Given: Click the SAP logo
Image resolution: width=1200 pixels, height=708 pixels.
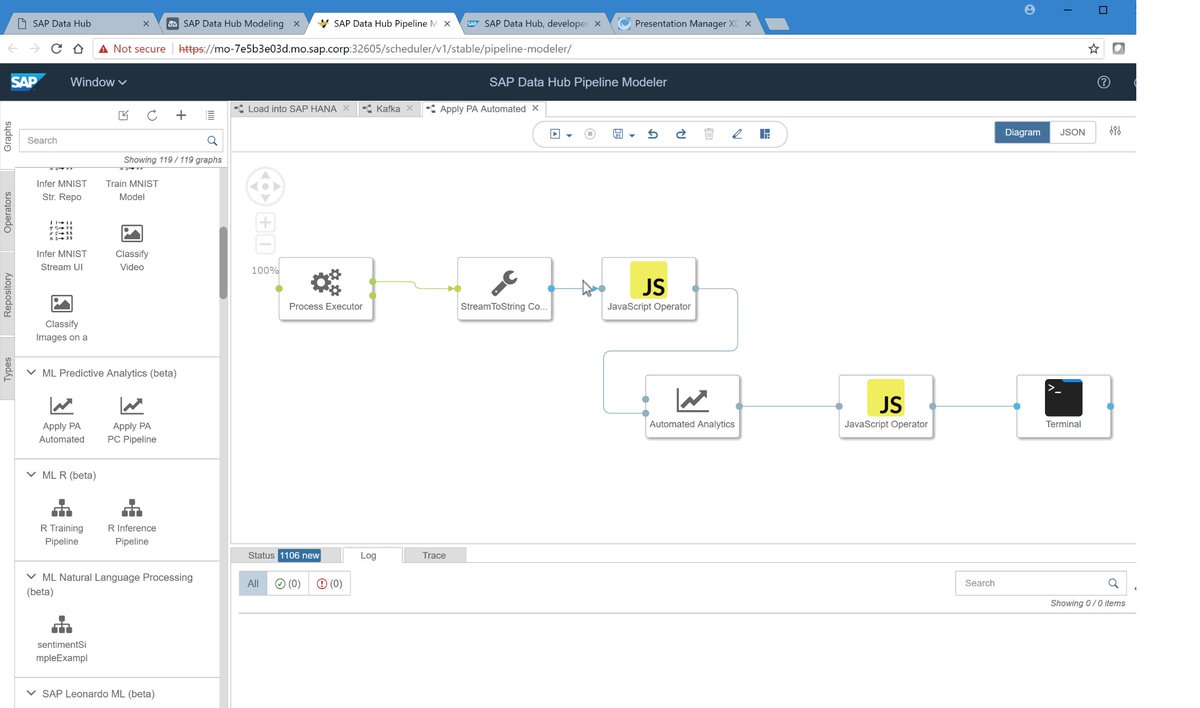Looking at the screenshot, I should 28,82.
